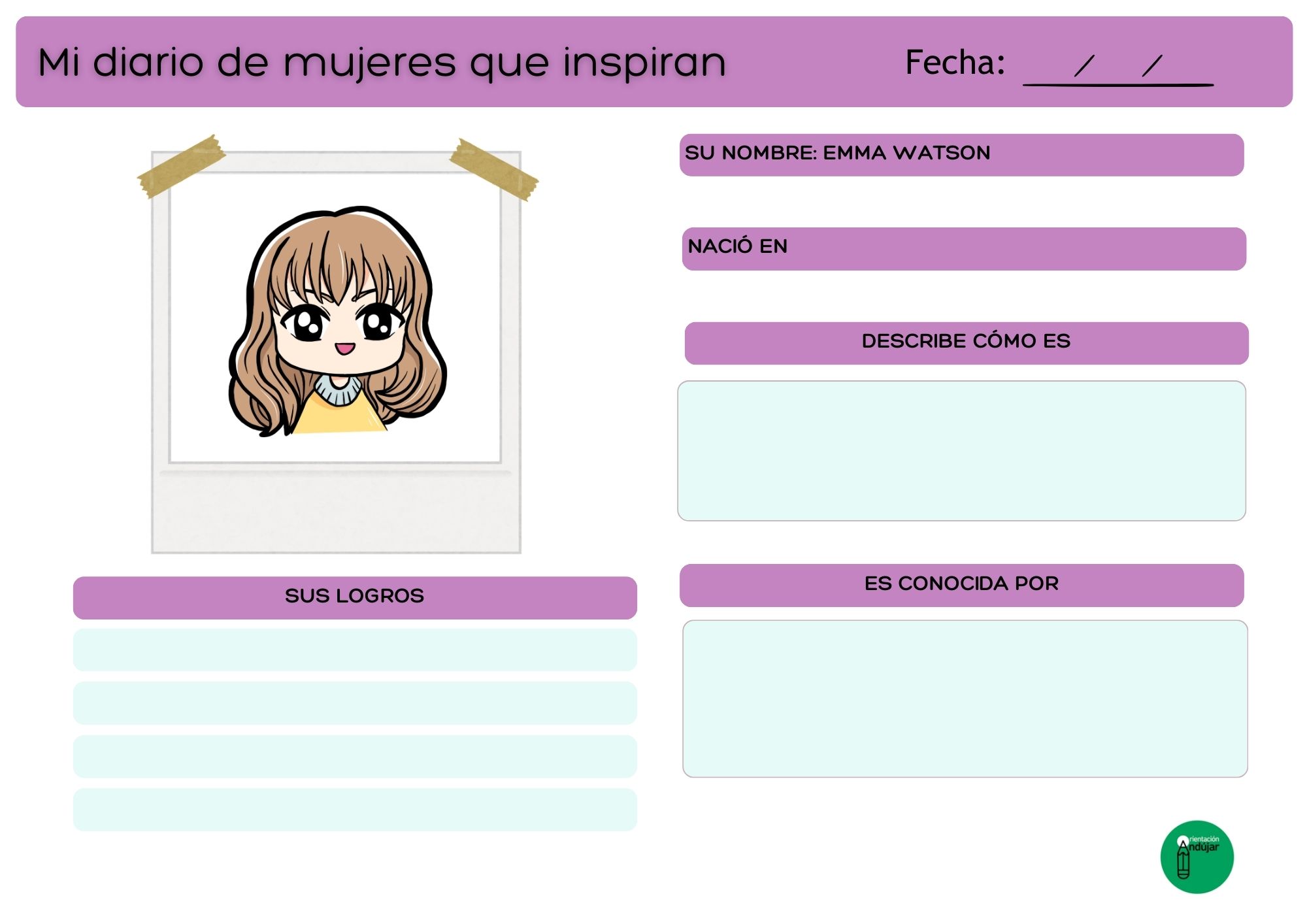This screenshot has width=1307, height=924.
Task: Click the right tape strip on photo
Action: point(494,169)
